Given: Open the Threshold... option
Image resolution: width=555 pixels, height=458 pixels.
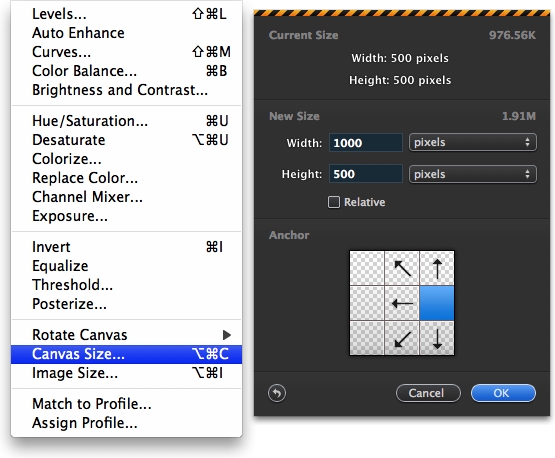Looking at the screenshot, I should click(x=127, y=285).
